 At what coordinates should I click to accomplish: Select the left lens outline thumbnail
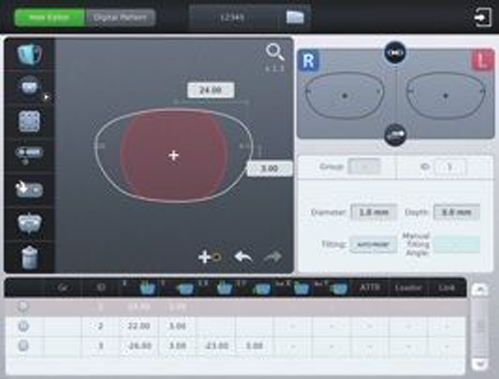[446, 95]
